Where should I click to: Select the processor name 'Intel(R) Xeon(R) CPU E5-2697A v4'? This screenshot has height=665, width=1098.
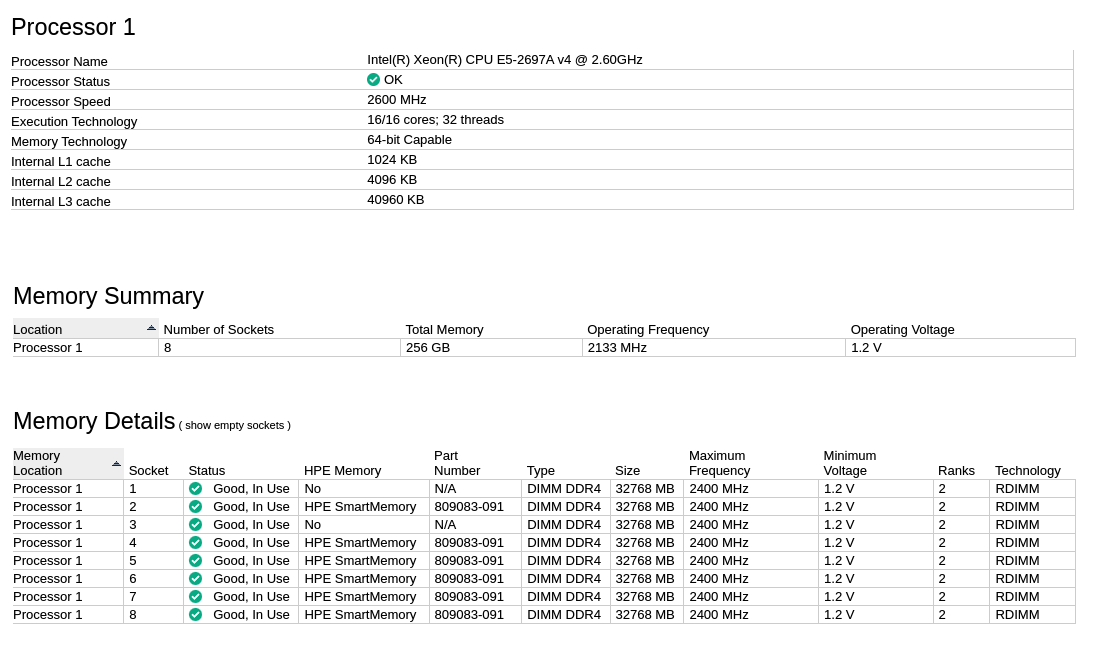(x=469, y=60)
